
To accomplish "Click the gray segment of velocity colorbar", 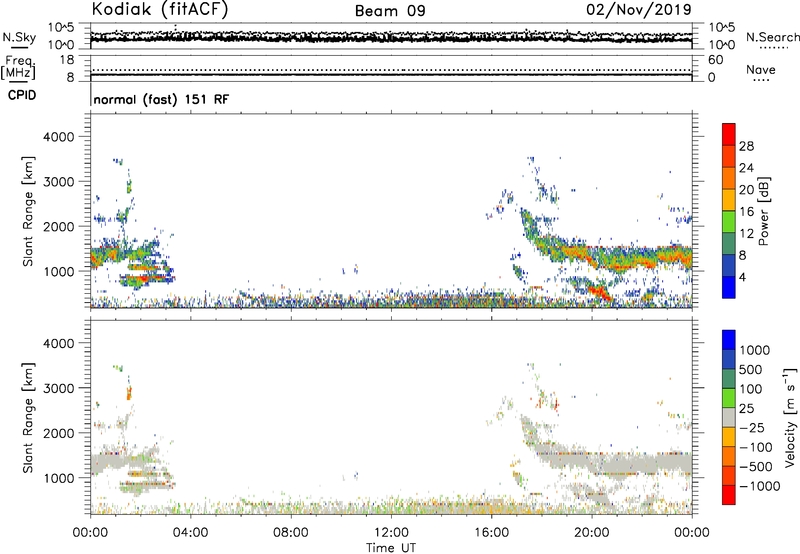I will [729, 418].
